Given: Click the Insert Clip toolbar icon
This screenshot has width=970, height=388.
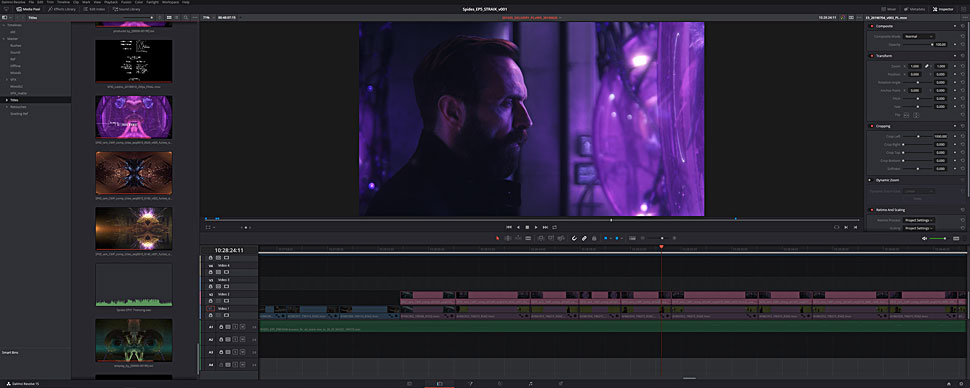Looking at the screenshot, I should (x=541, y=238).
